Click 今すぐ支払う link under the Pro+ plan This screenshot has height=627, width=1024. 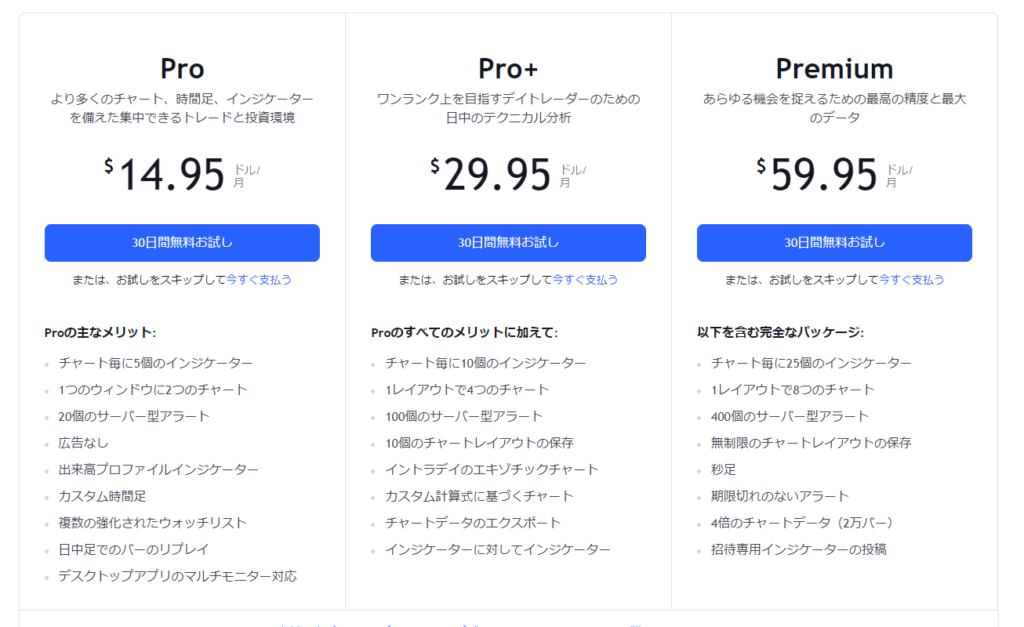(585, 280)
